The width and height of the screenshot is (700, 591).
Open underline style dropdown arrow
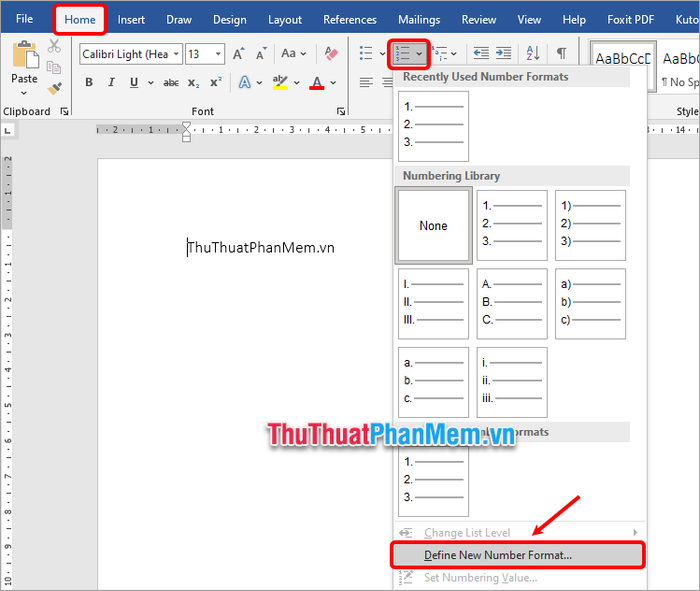click(x=151, y=83)
